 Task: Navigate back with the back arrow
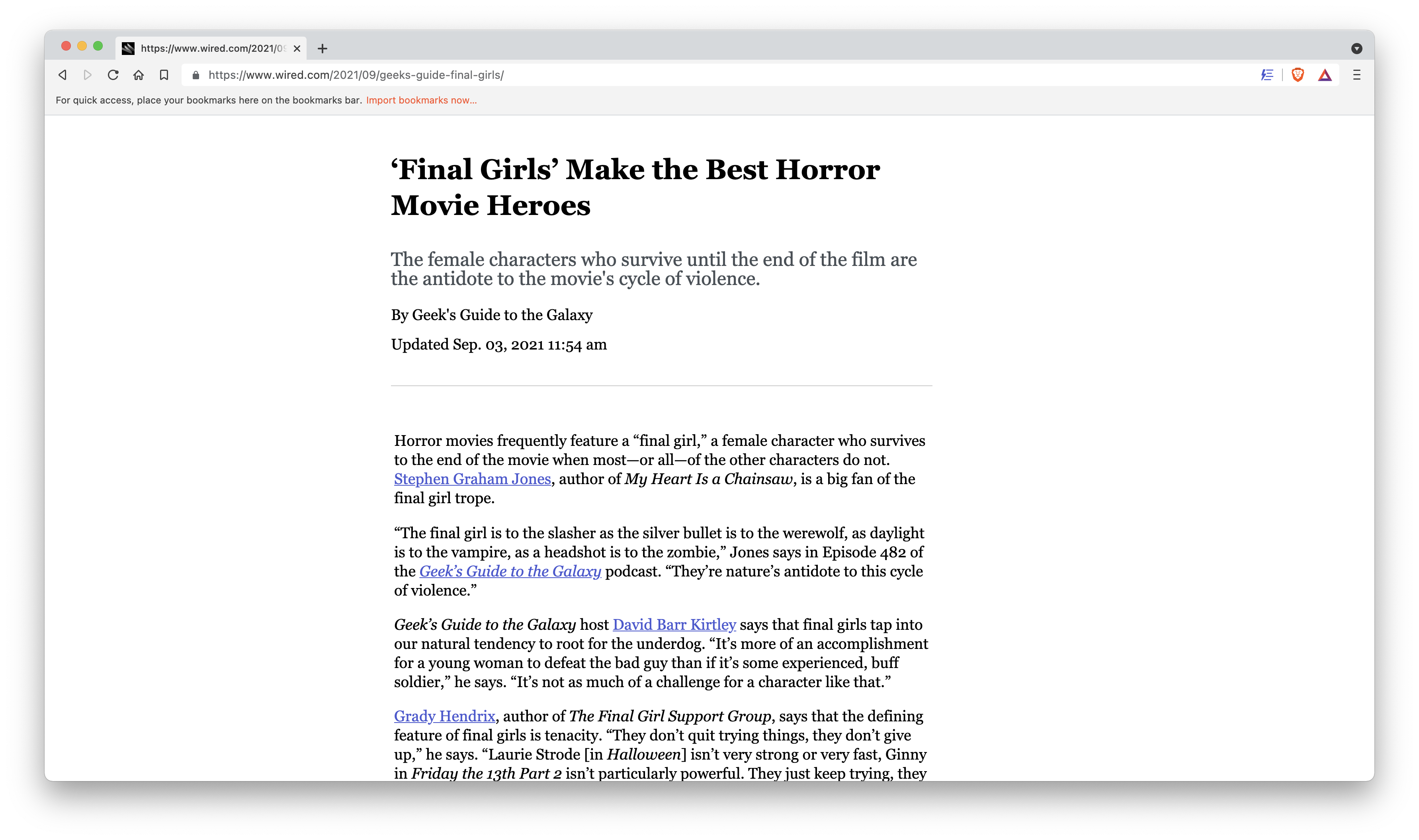62,75
